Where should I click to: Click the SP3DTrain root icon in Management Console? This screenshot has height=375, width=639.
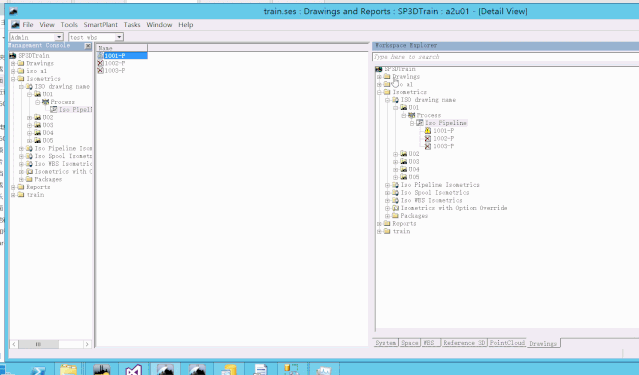point(13,55)
